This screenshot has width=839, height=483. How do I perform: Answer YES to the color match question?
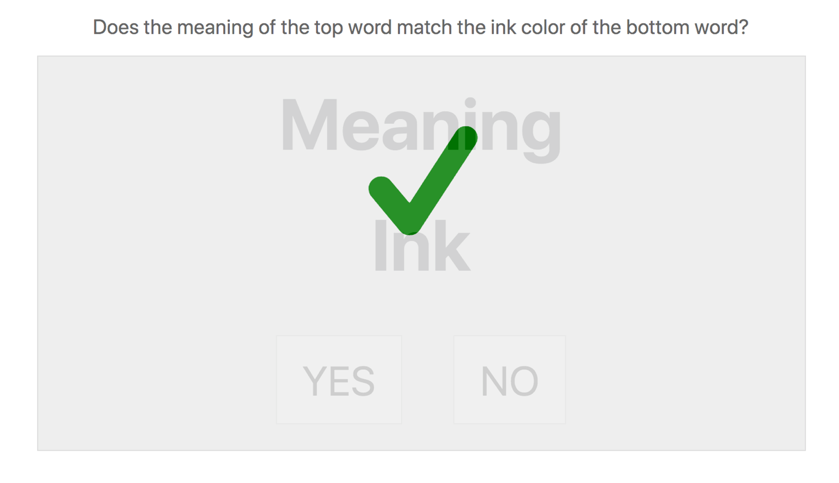(339, 380)
